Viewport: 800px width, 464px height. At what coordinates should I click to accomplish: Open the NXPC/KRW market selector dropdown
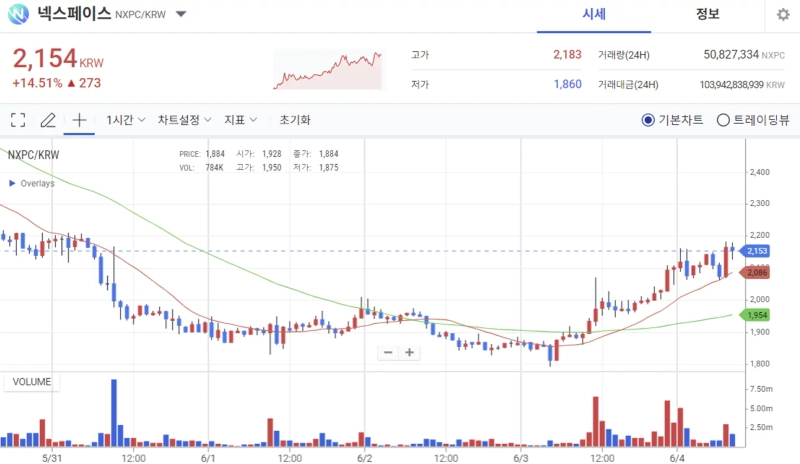[180, 15]
